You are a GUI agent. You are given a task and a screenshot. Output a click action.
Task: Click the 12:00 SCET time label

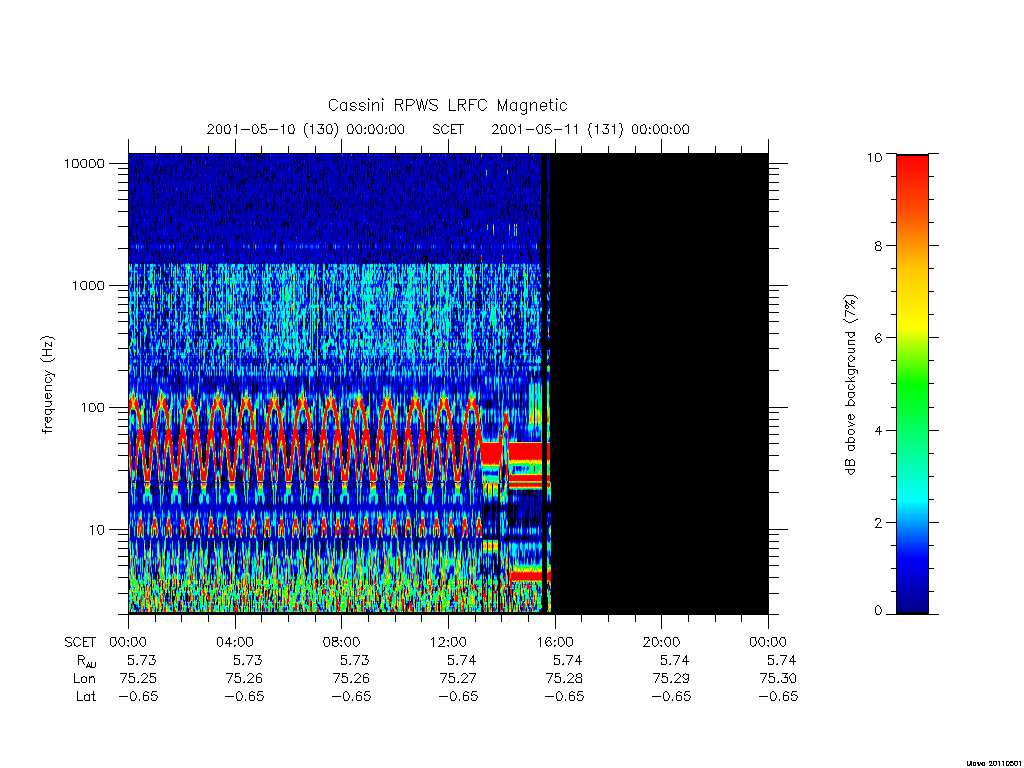pyautogui.click(x=448, y=642)
